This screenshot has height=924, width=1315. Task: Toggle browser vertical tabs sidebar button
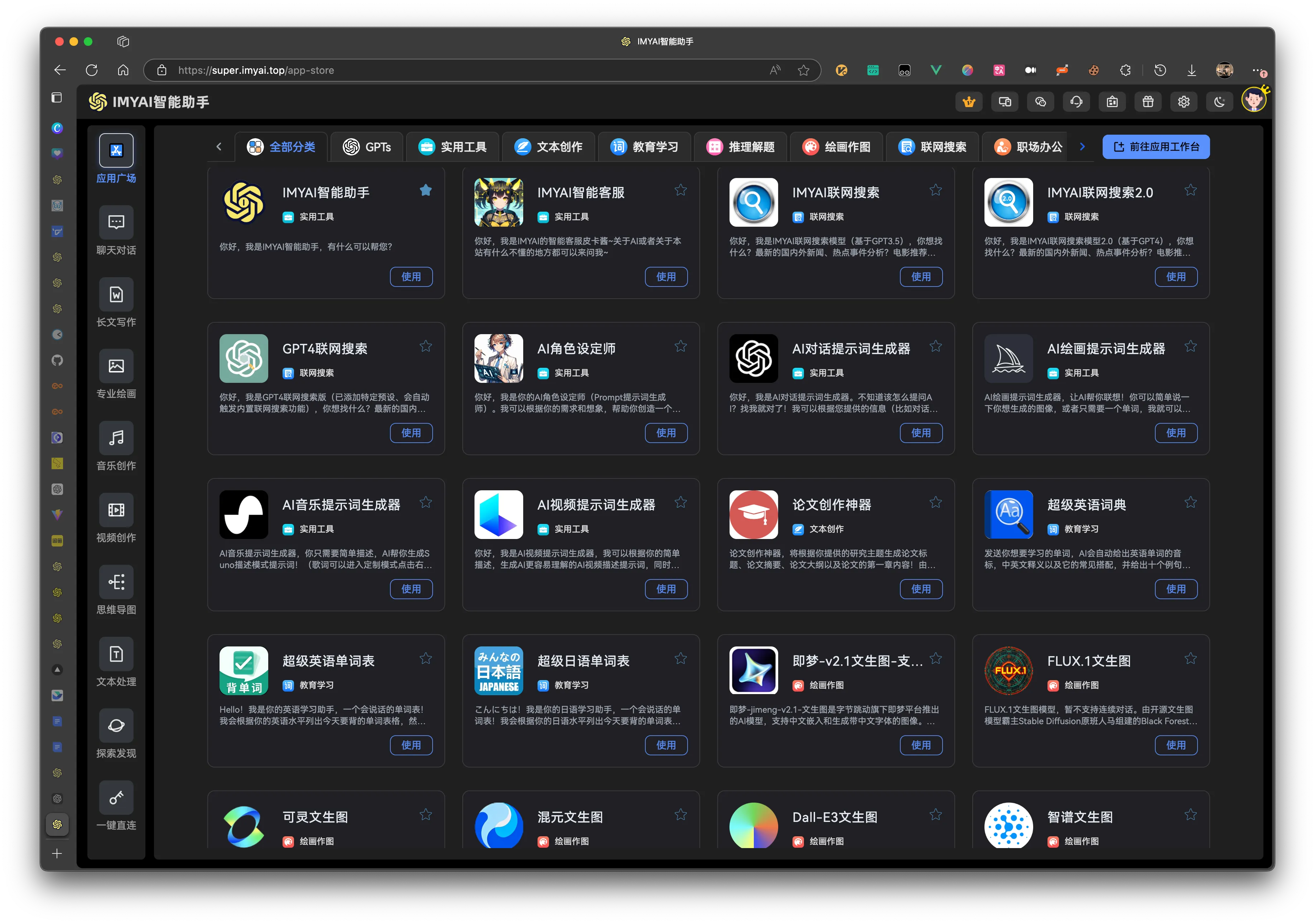[57, 97]
